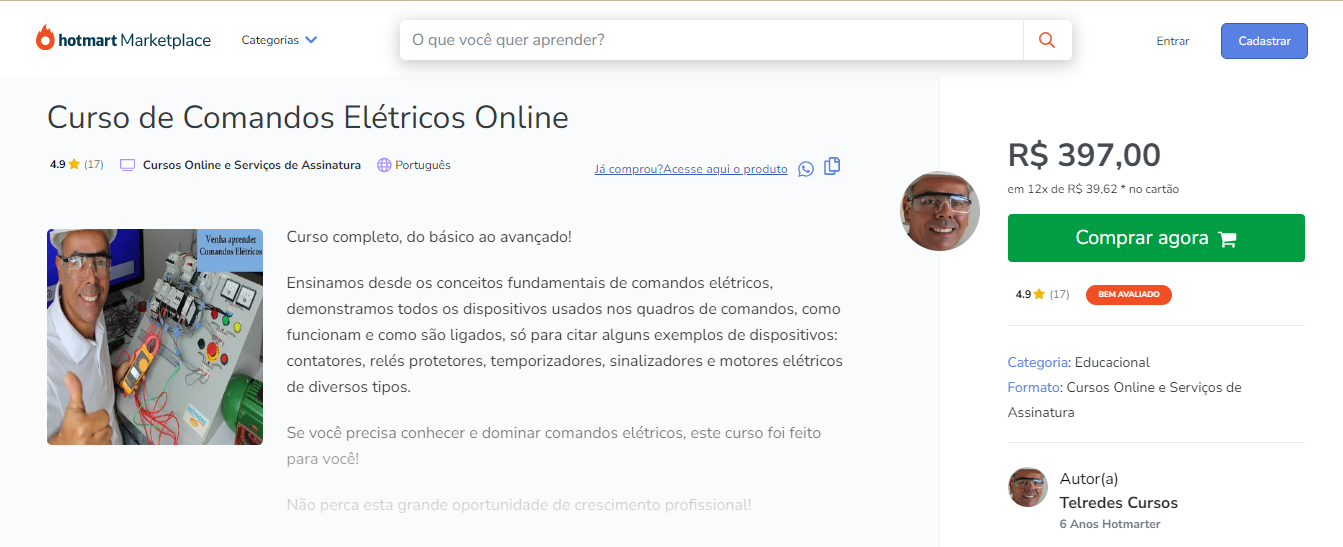
Task: Click the '6 Anos Hotmarter' label
Action: click(x=1110, y=524)
